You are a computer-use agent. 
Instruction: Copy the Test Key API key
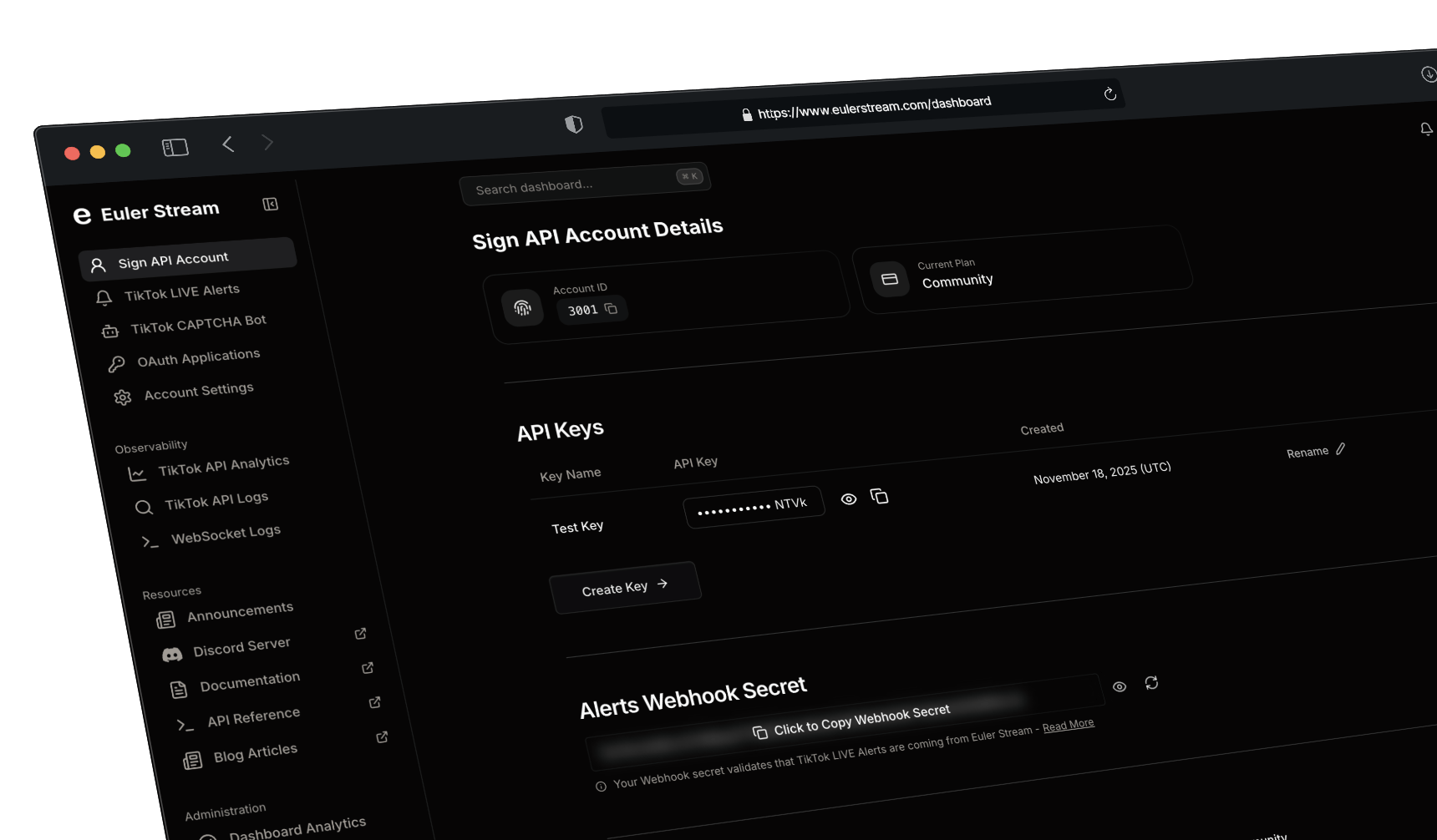879,496
